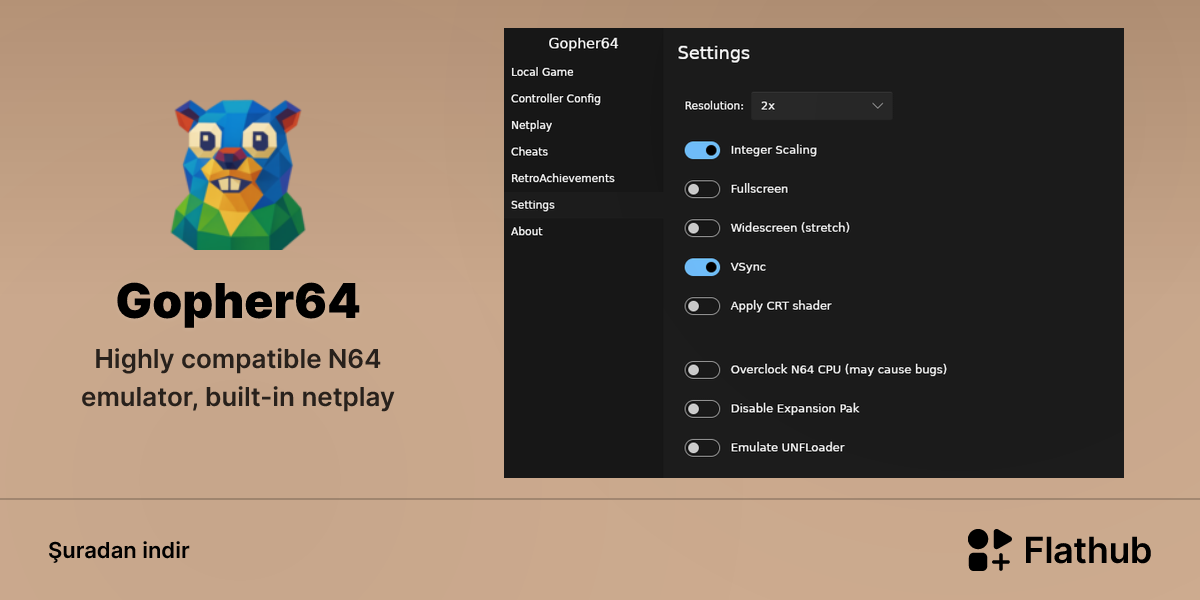Enable Apply CRT shader
The width and height of the screenshot is (1200, 600).
pyautogui.click(x=702, y=306)
